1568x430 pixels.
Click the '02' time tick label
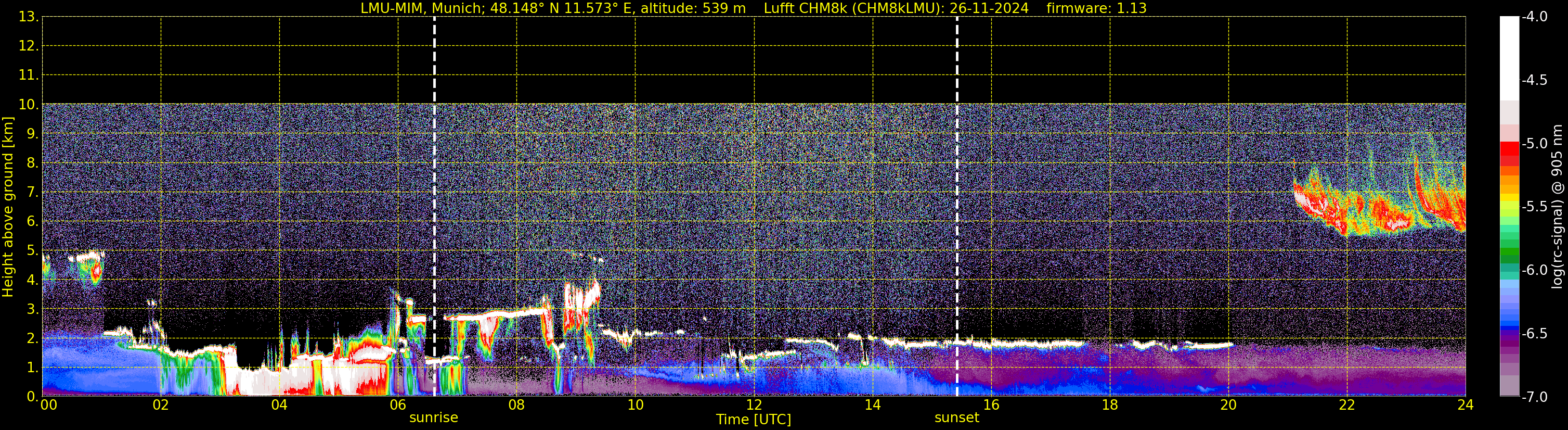pos(161,404)
